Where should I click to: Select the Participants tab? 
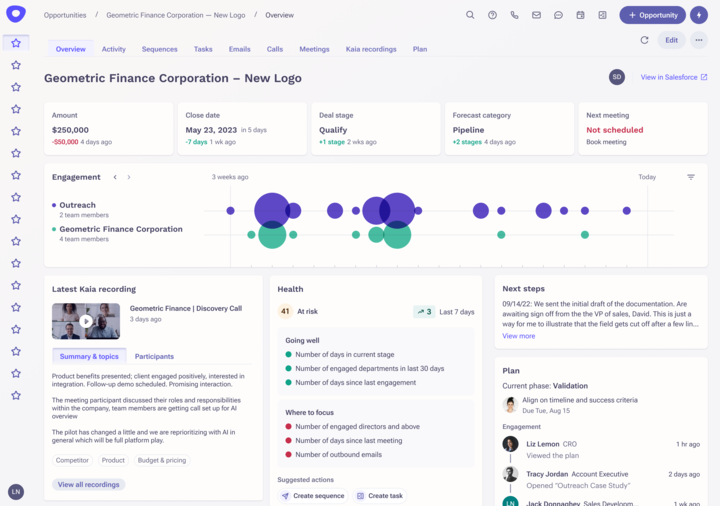[154, 356]
